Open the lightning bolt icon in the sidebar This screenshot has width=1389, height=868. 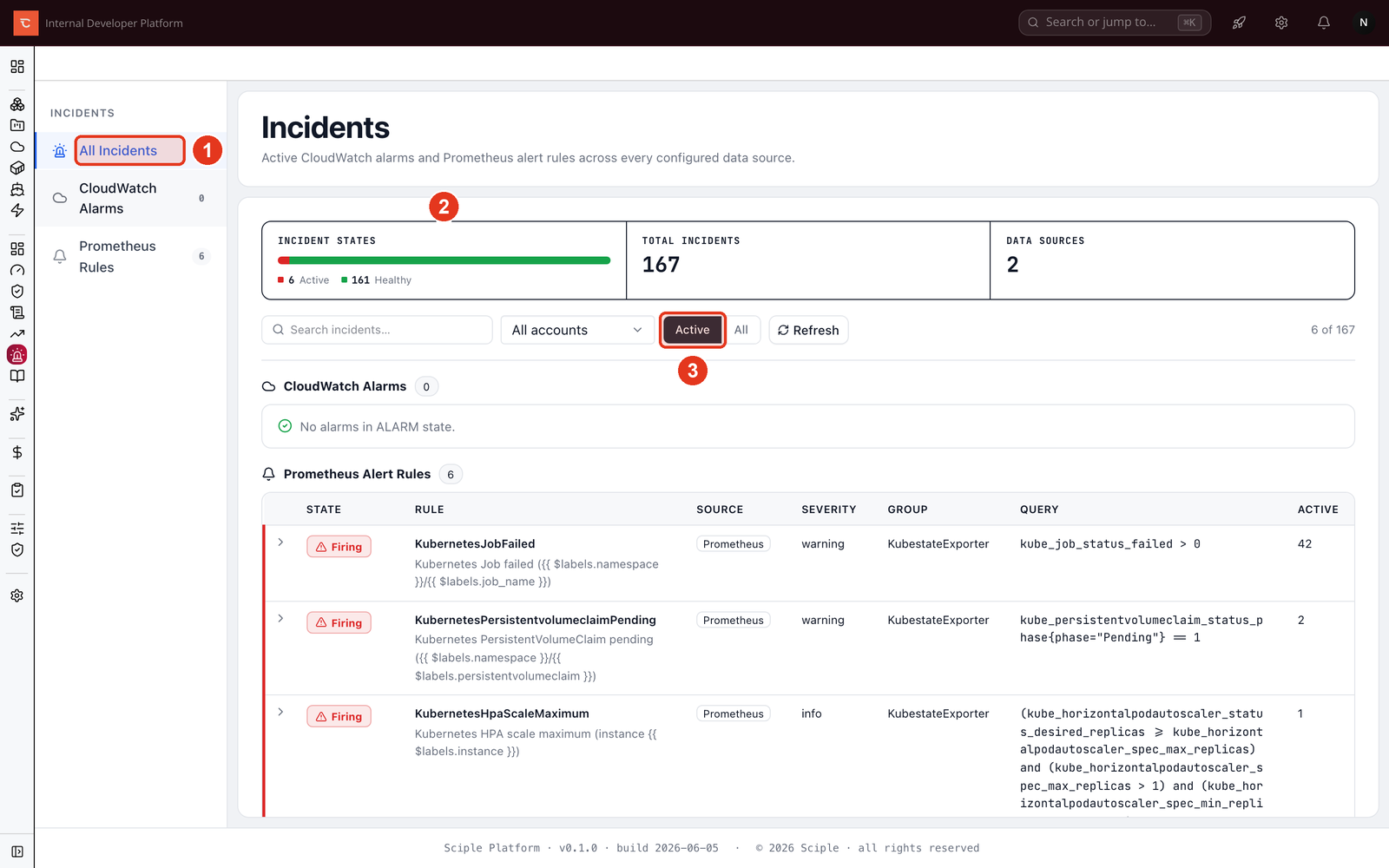tap(17, 210)
